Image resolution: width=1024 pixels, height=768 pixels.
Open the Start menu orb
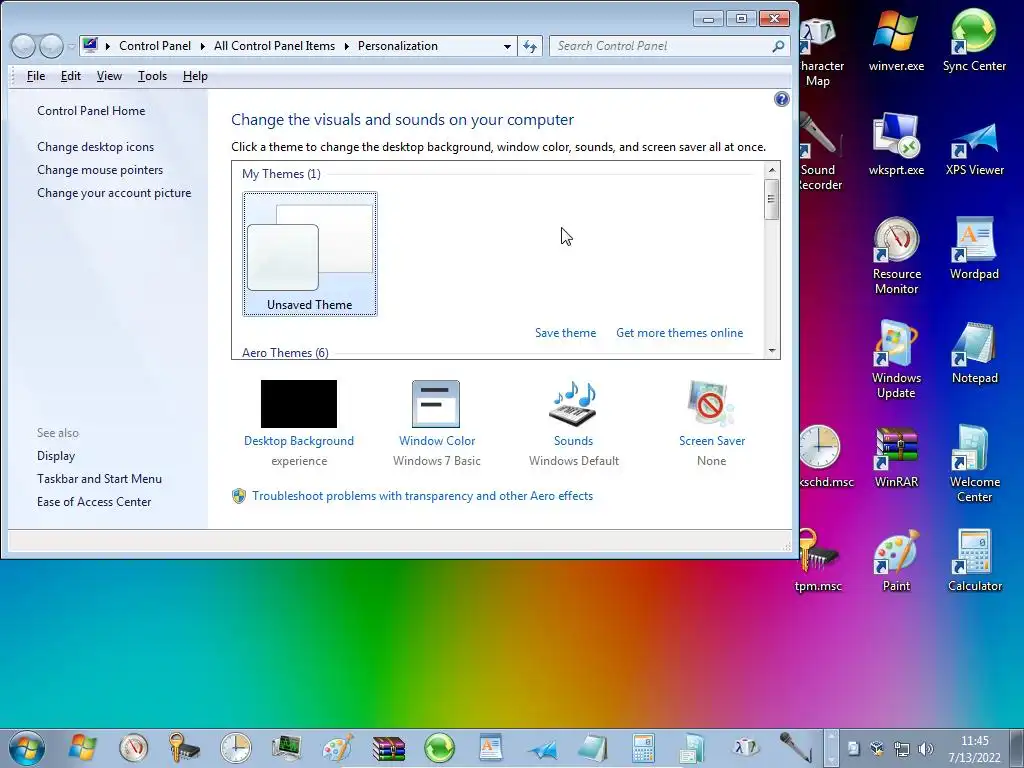point(27,748)
